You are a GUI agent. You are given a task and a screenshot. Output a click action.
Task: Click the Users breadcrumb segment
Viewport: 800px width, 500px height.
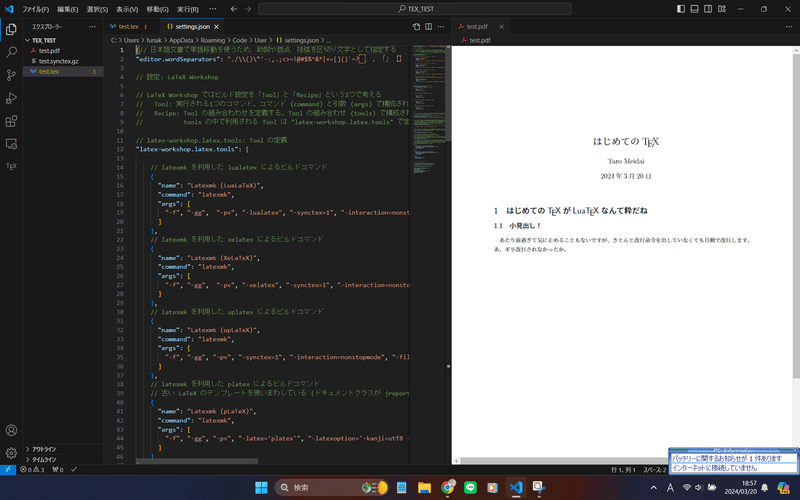[131, 40]
